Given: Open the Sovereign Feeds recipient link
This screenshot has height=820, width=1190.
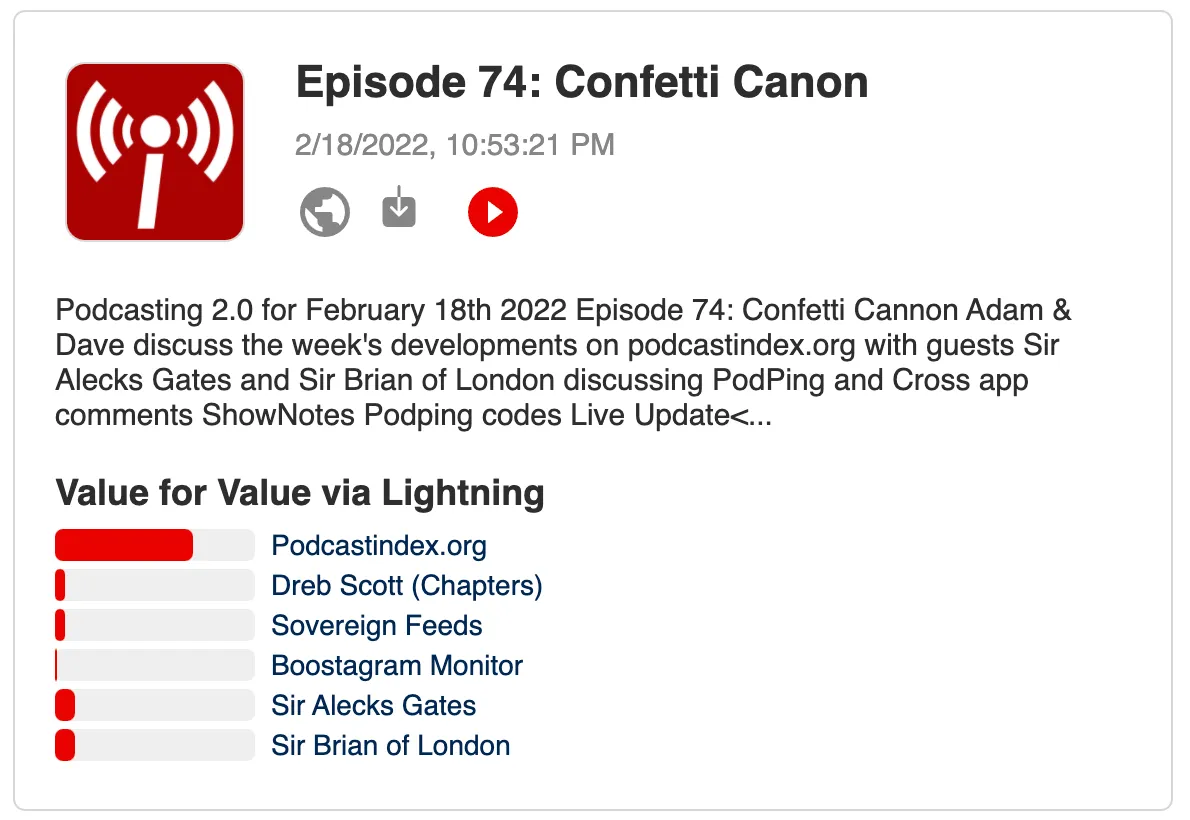Looking at the screenshot, I should [376, 626].
